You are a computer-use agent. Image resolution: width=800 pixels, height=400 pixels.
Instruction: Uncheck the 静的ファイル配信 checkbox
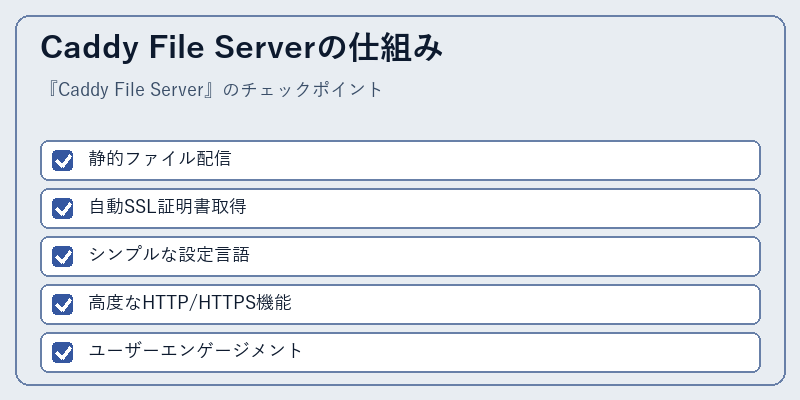pos(63,160)
